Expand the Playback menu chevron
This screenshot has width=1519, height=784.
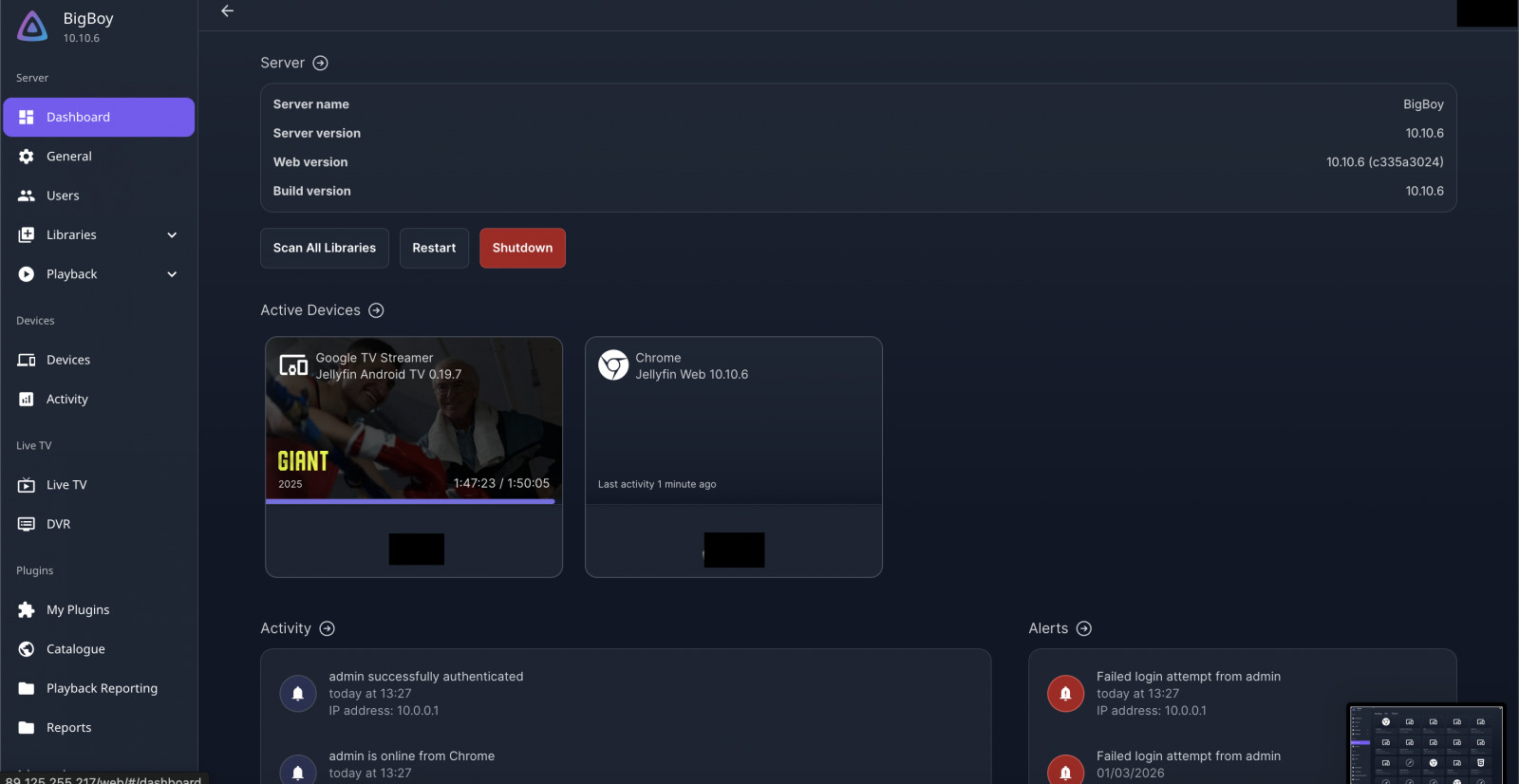(x=172, y=275)
